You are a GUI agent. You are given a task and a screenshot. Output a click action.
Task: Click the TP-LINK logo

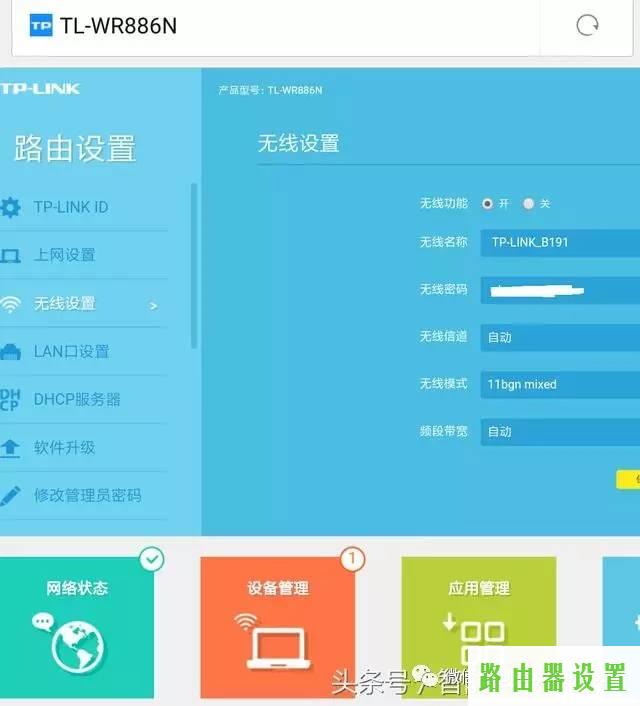40,89
